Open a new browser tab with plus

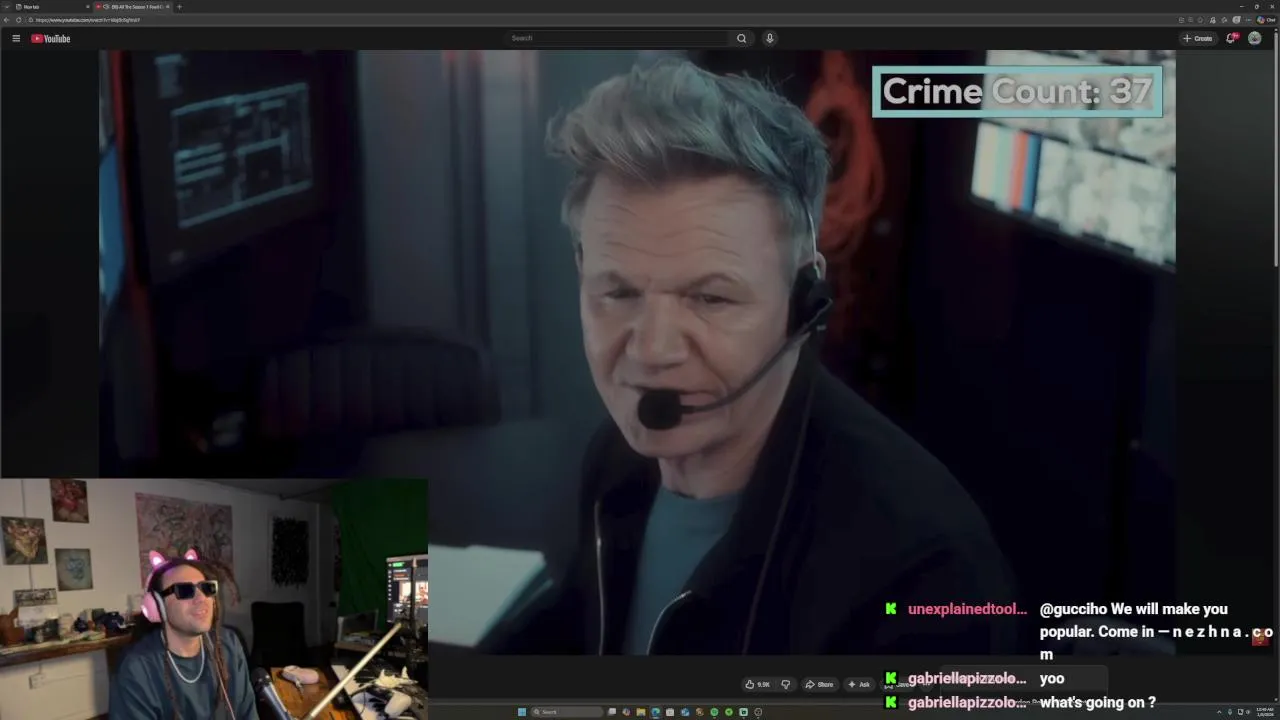point(179,7)
